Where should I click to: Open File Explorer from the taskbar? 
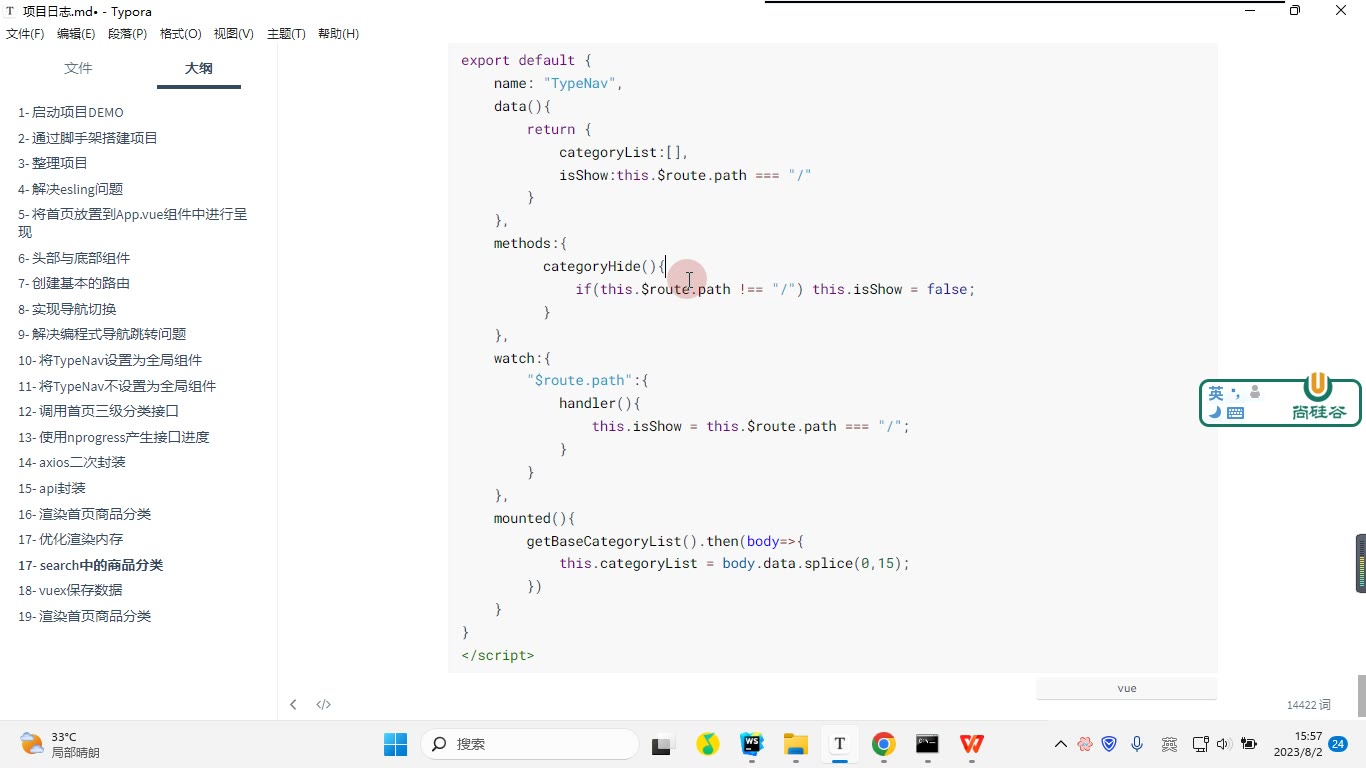click(x=796, y=744)
